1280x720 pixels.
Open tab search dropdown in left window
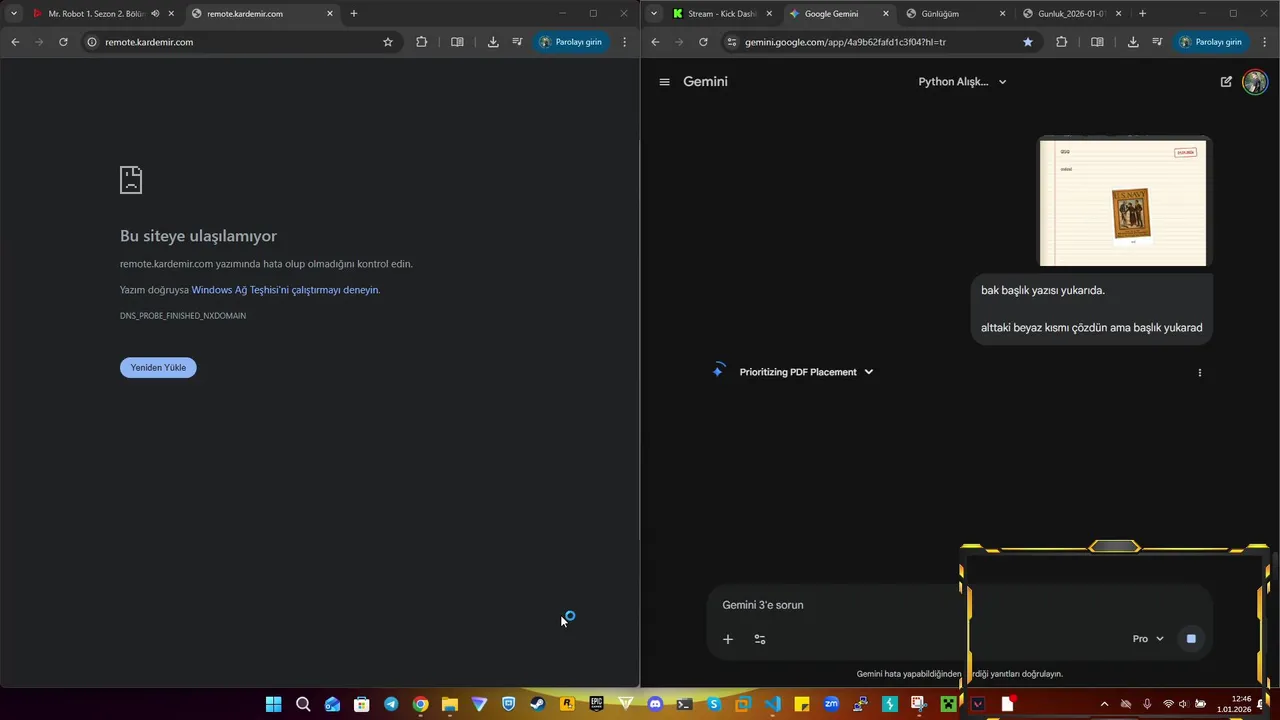14,14
